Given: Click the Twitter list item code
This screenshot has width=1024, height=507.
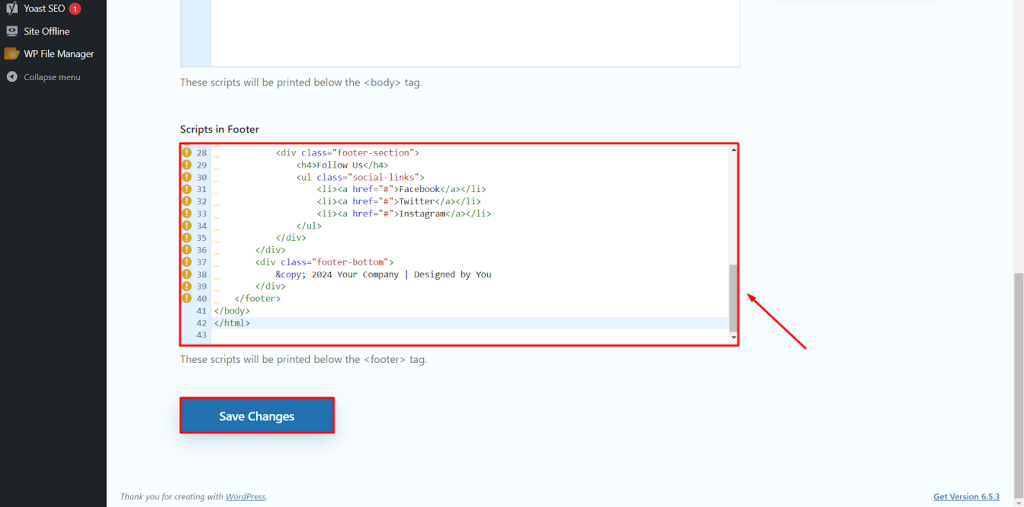Looking at the screenshot, I should click(399, 201).
